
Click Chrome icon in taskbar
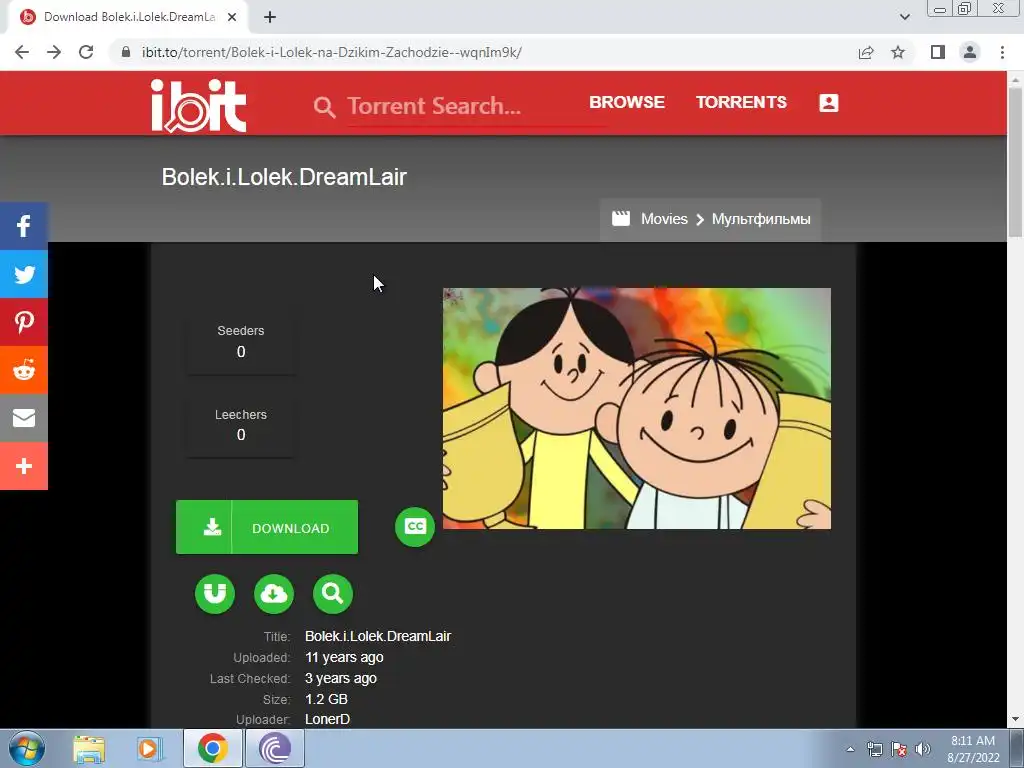point(212,748)
